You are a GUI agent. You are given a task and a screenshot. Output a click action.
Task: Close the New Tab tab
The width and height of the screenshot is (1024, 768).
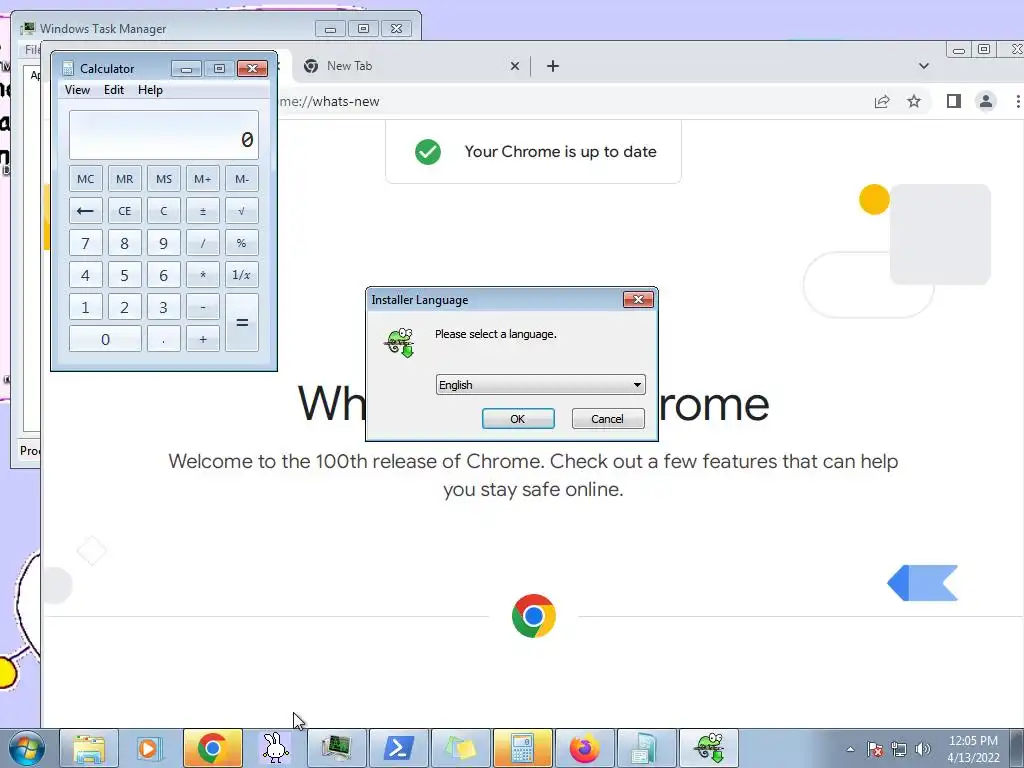[515, 66]
